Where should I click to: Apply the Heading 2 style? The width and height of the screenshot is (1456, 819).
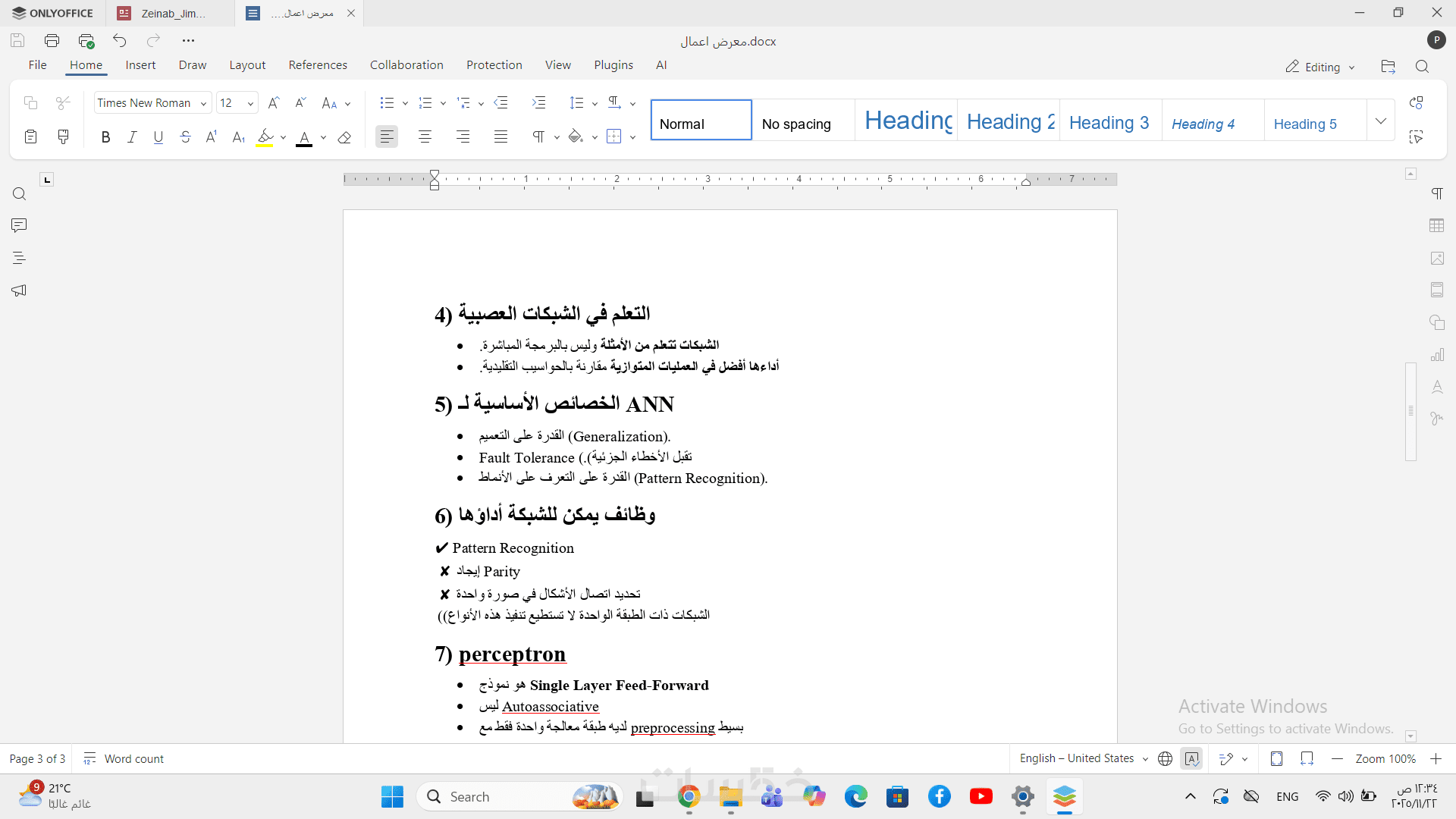1009,121
